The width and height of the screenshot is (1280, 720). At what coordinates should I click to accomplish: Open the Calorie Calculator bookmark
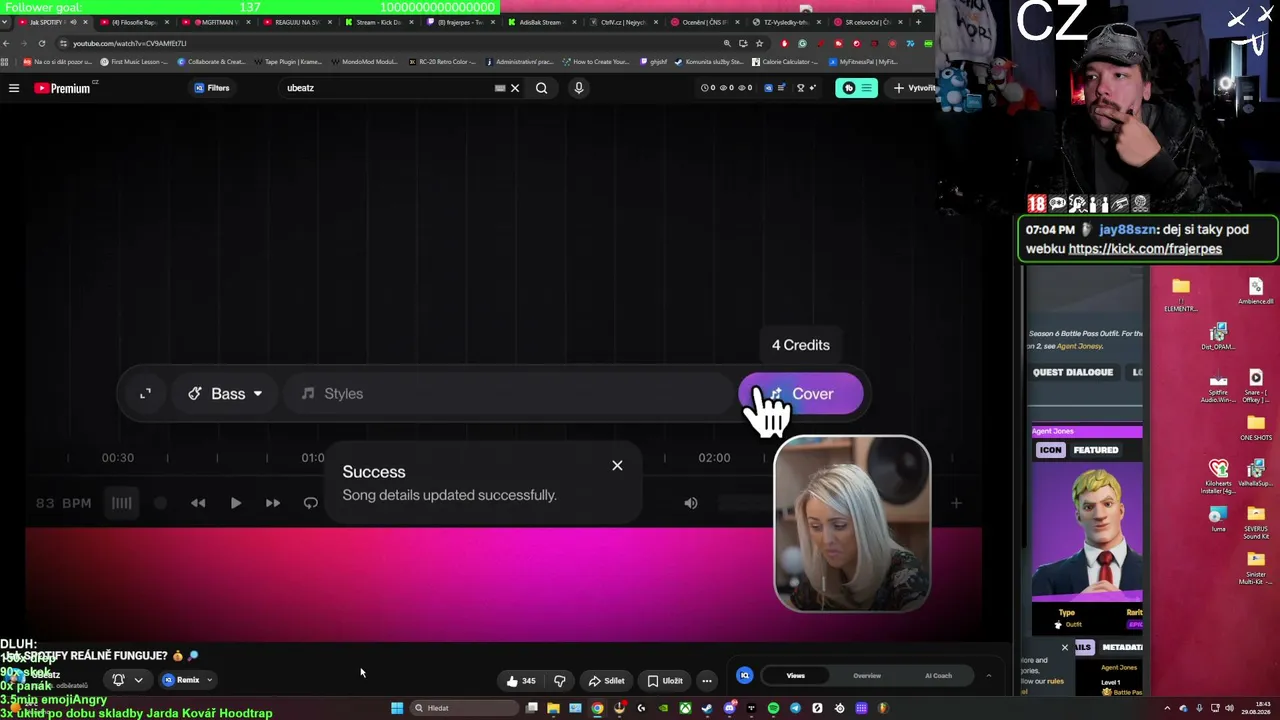tap(784, 62)
